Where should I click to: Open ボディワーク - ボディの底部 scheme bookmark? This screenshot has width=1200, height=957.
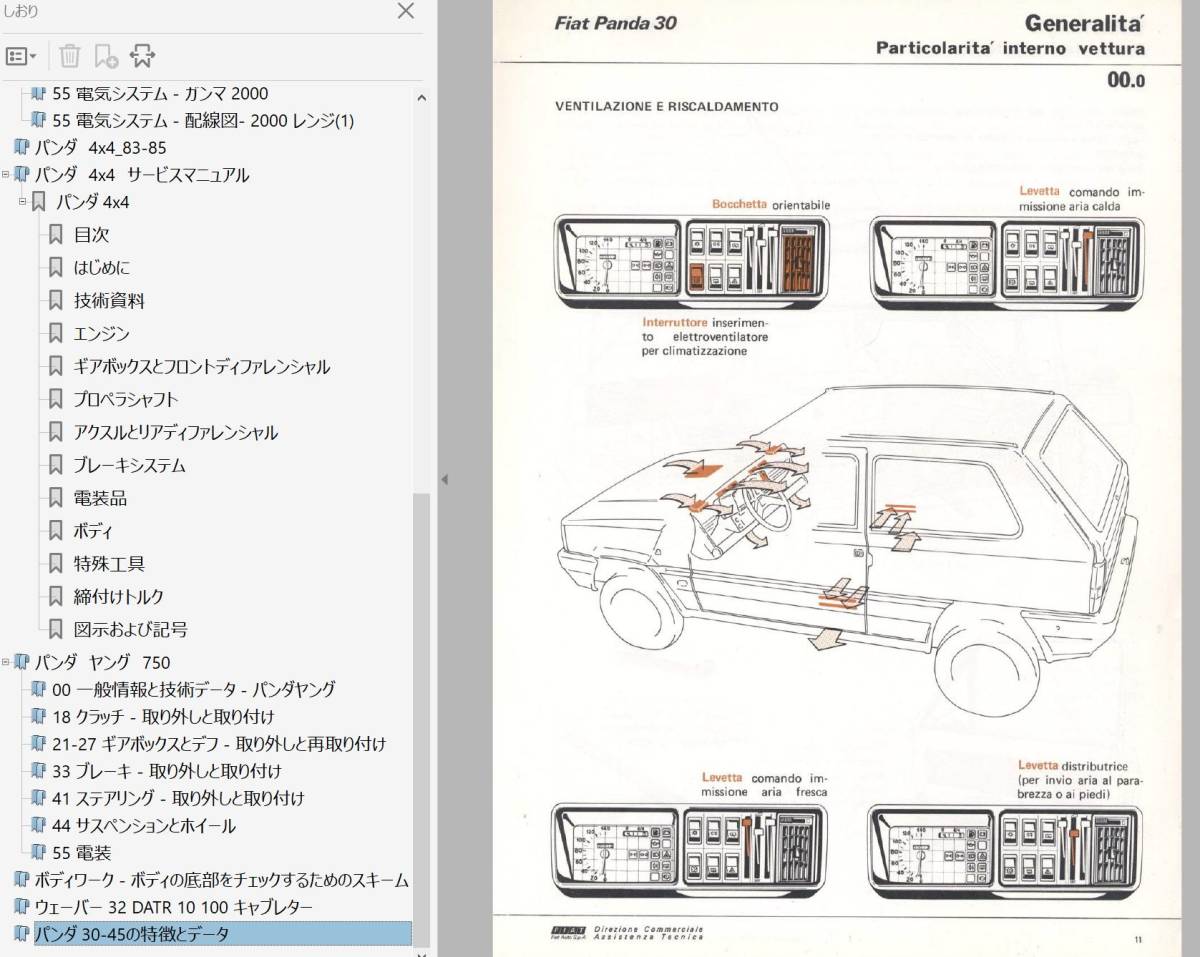click(x=221, y=881)
